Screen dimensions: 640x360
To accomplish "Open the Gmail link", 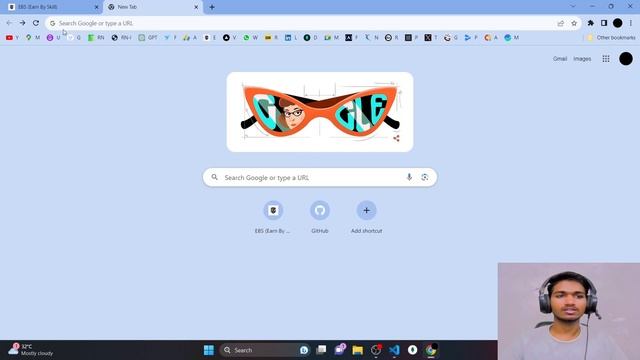I will point(560,59).
